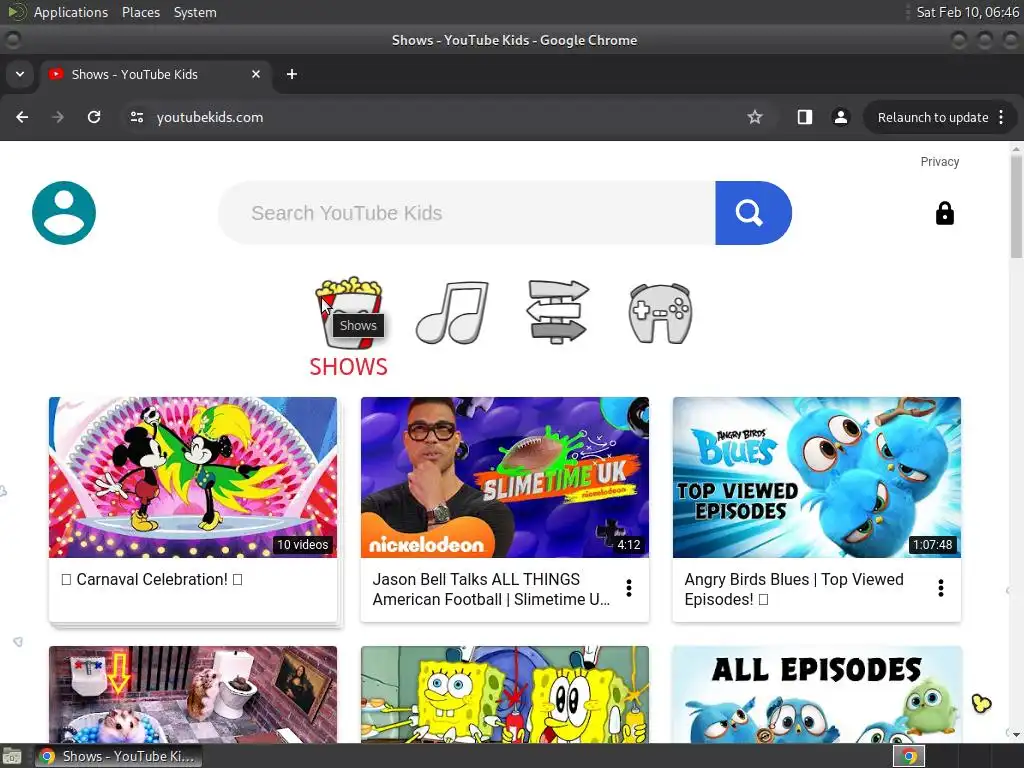This screenshot has height=768, width=1024.
Task: Click Chrome icon in bottom panel tray
Action: click(909, 756)
